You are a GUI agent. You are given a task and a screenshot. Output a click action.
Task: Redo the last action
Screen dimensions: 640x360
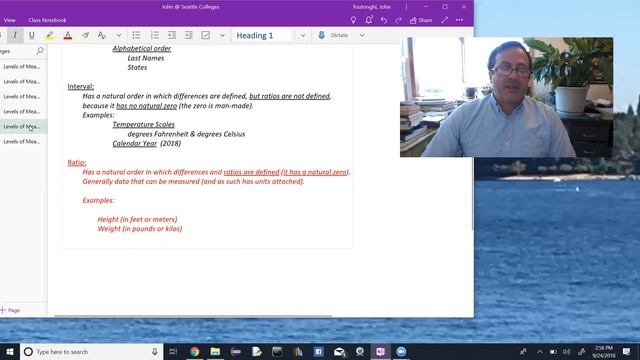pyautogui.click(x=398, y=20)
